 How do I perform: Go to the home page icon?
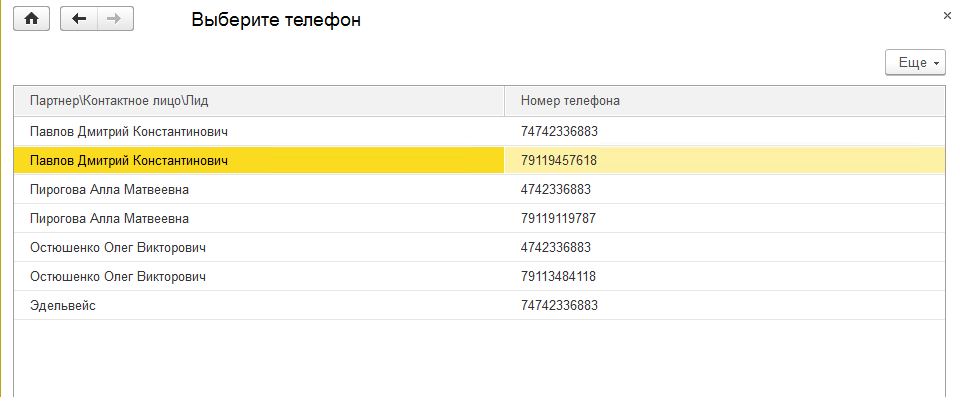pyautogui.click(x=31, y=19)
